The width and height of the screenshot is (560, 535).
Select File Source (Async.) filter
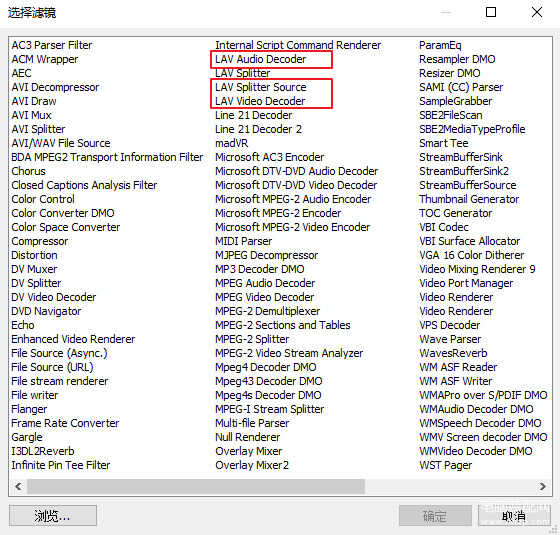coord(59,353)
